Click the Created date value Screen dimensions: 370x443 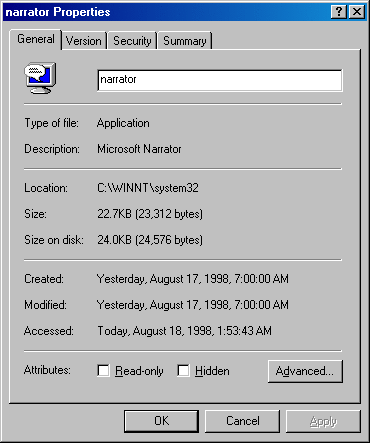pos(193,279)
